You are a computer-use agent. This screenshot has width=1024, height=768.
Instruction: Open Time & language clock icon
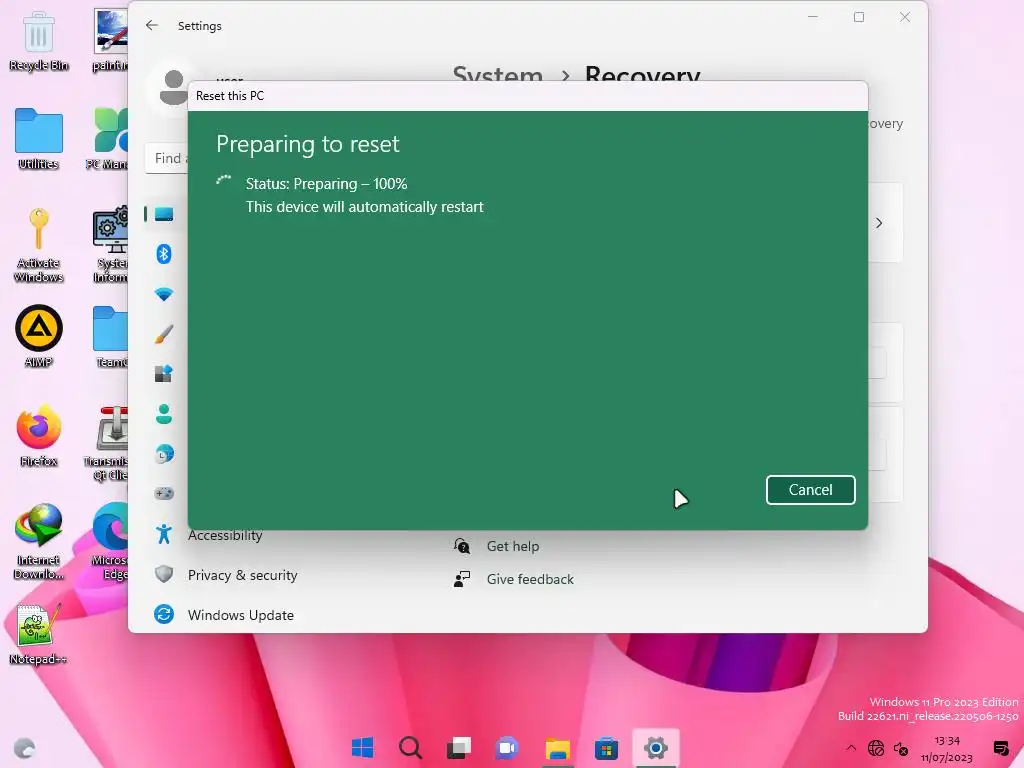click(x=164, y=453)
